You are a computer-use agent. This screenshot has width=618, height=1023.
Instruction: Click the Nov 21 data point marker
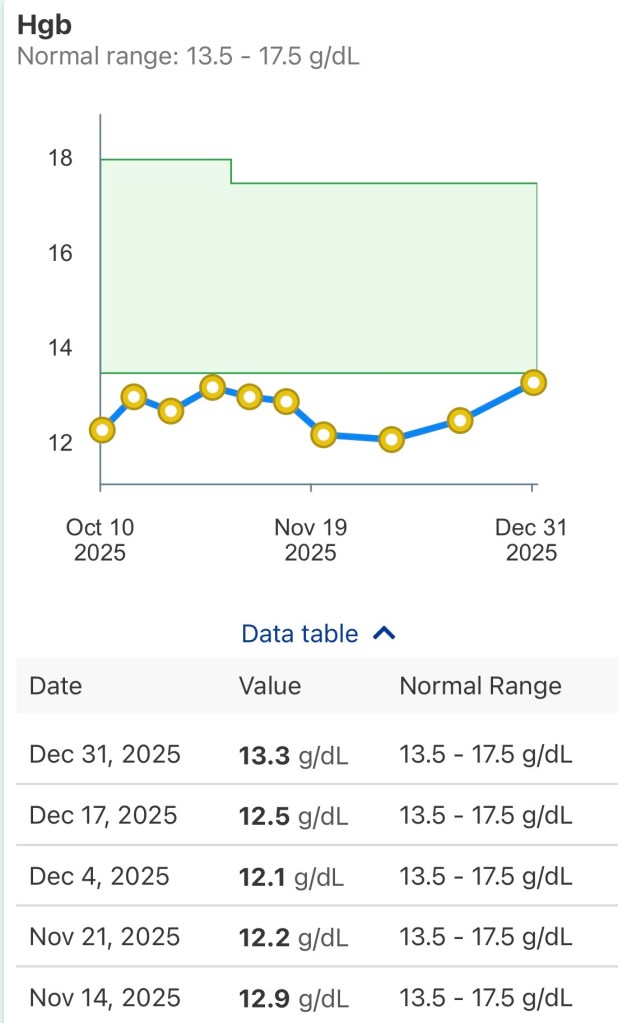[322, 436]
